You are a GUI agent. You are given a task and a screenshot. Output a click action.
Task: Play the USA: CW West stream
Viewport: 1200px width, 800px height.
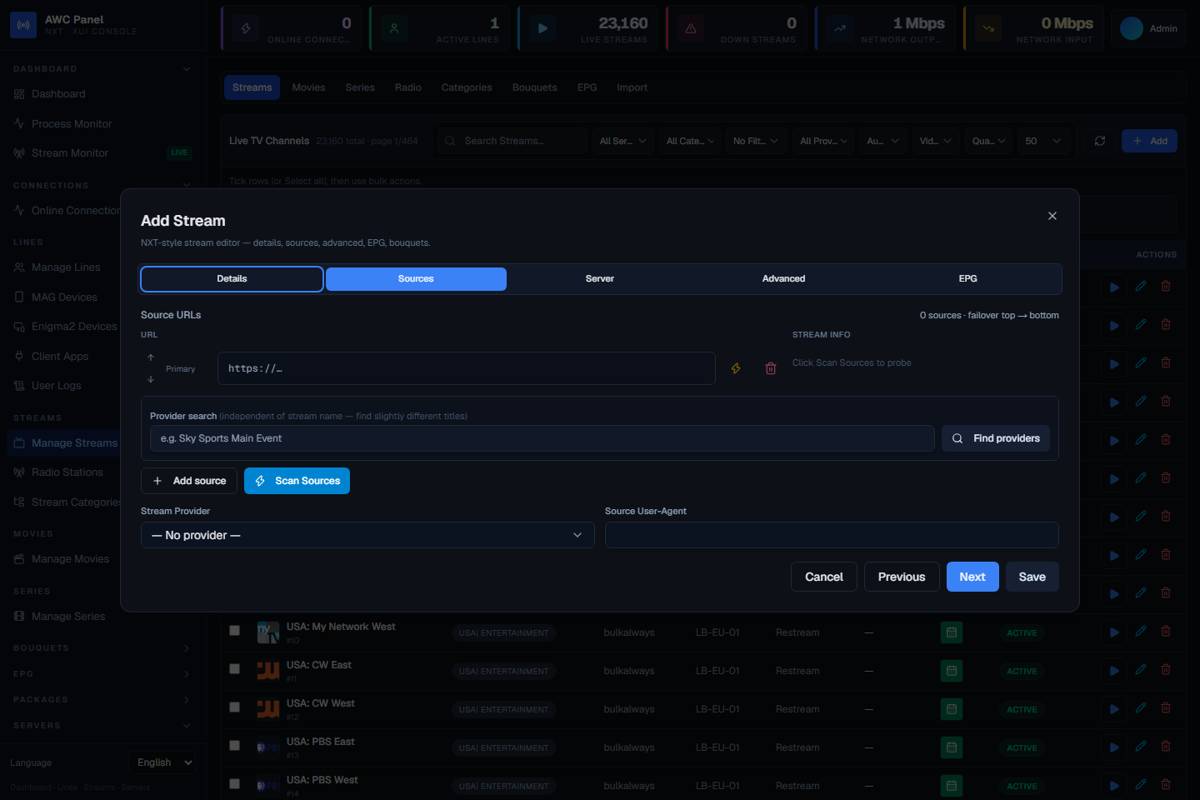(x=1115, y=709)
